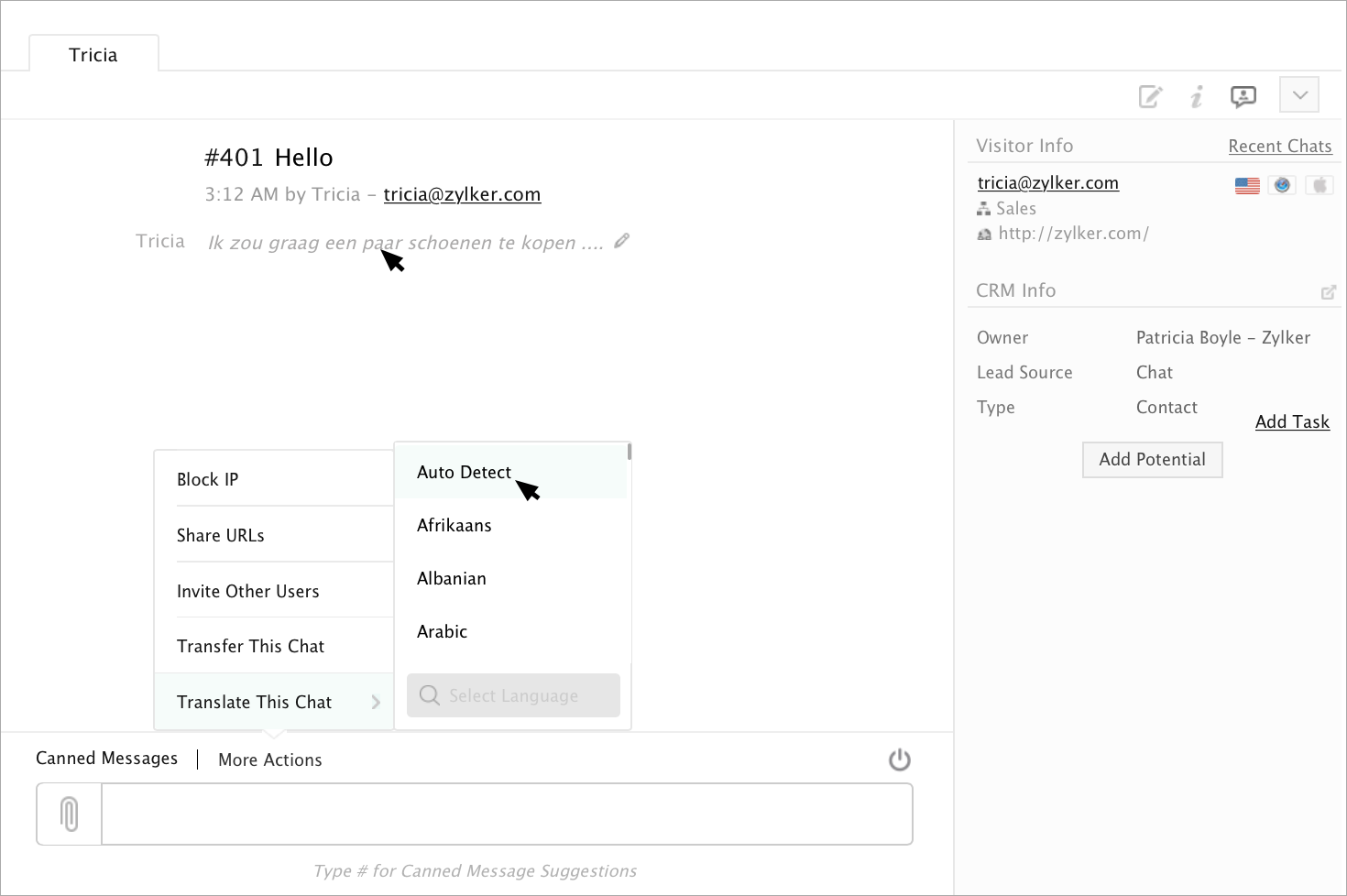Click the language list scrollbar
Screen dimensions: 1347x896
click(x=630, y=452)
